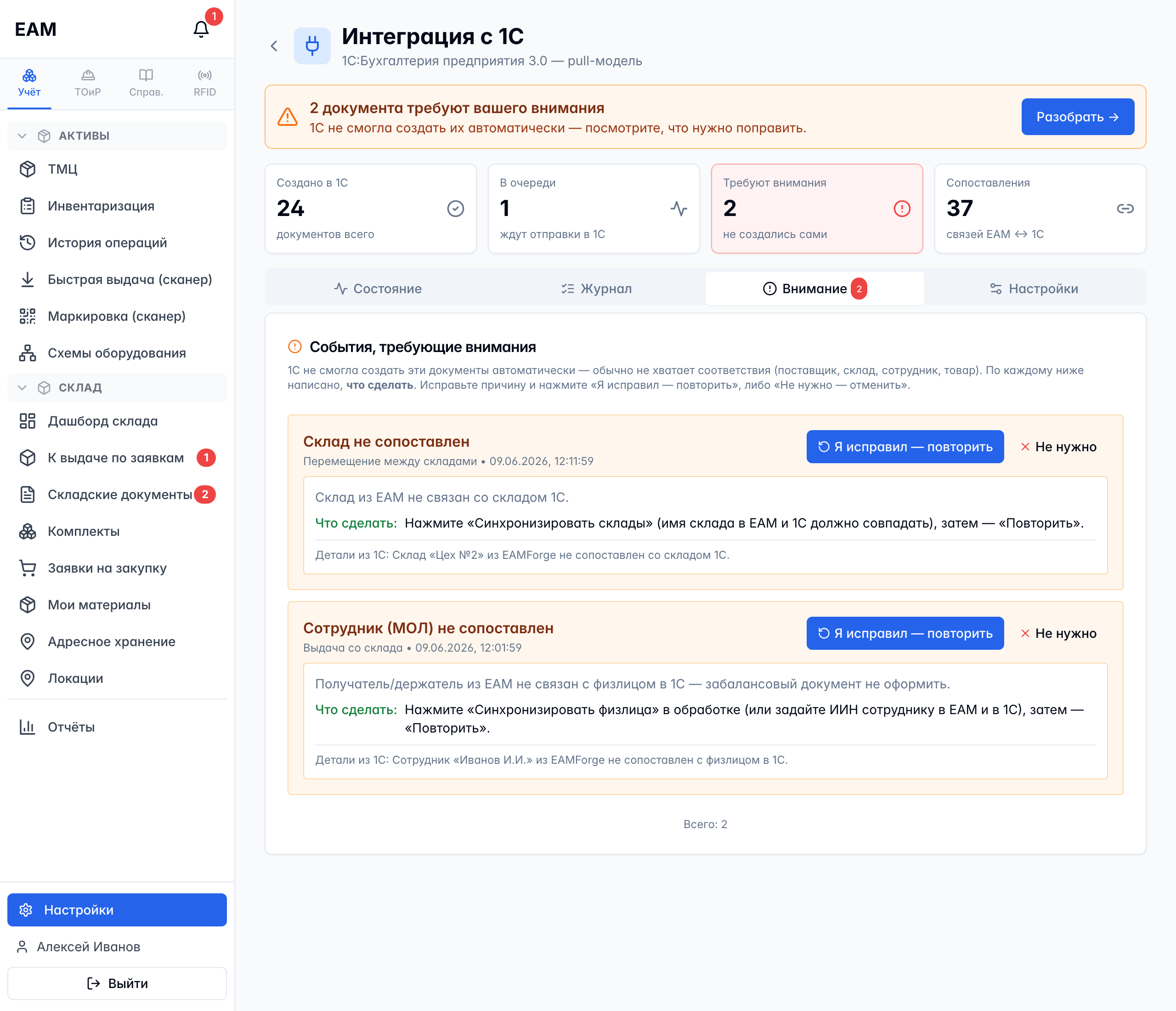Open the В очереди stat card
The image size is (1176, 1011).
594,209
